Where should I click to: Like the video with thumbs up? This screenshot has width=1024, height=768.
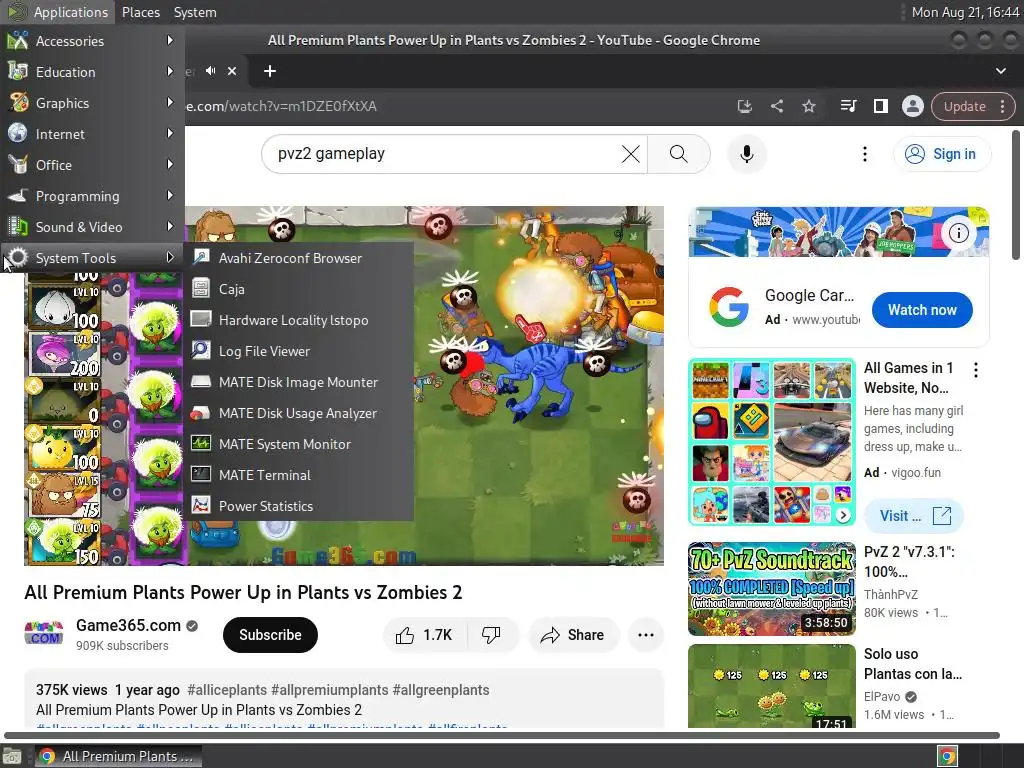tap(425, 635)
